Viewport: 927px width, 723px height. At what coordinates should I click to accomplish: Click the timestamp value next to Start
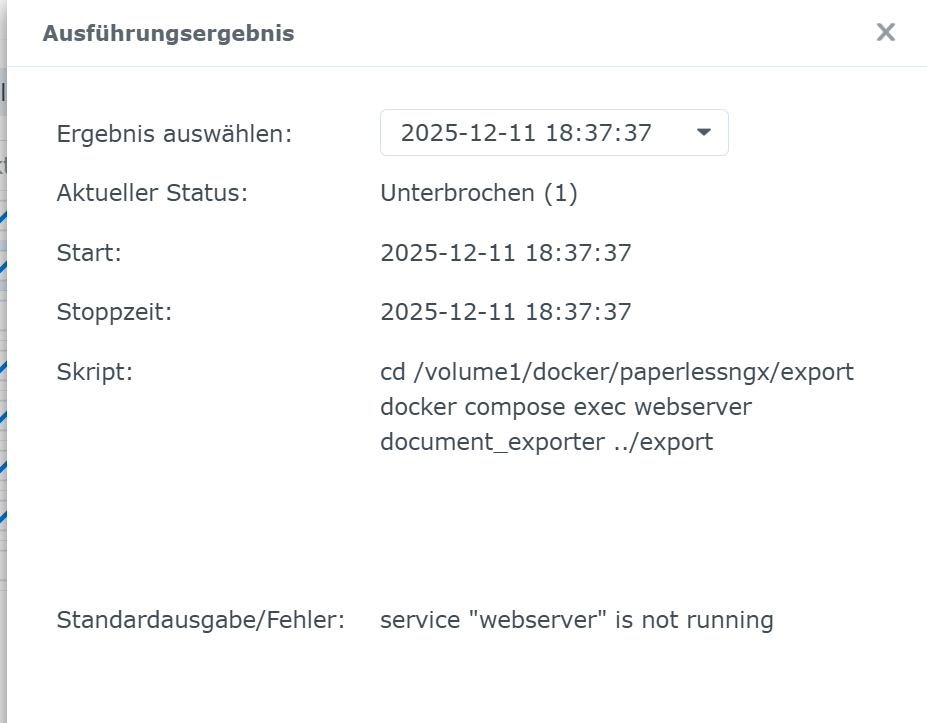[x=506, y=253]
